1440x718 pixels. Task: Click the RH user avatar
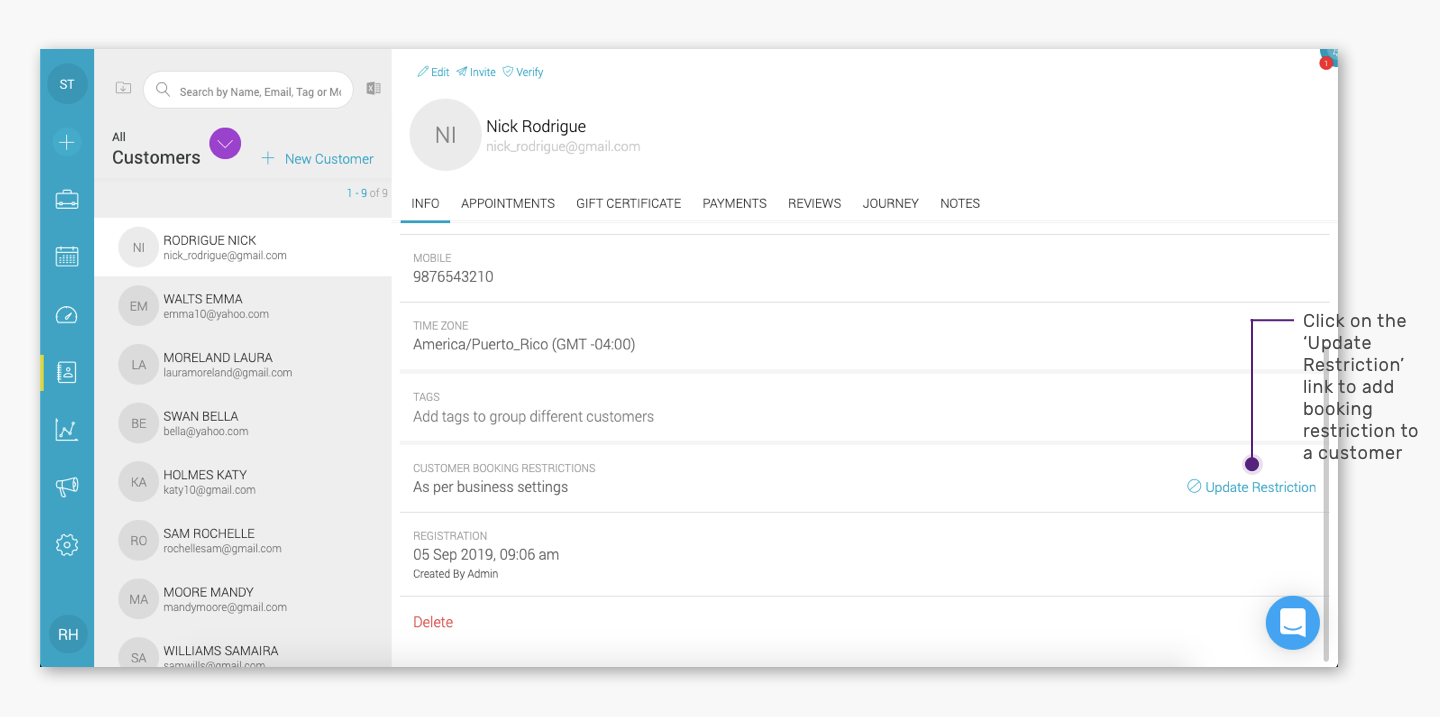point(68,634)
